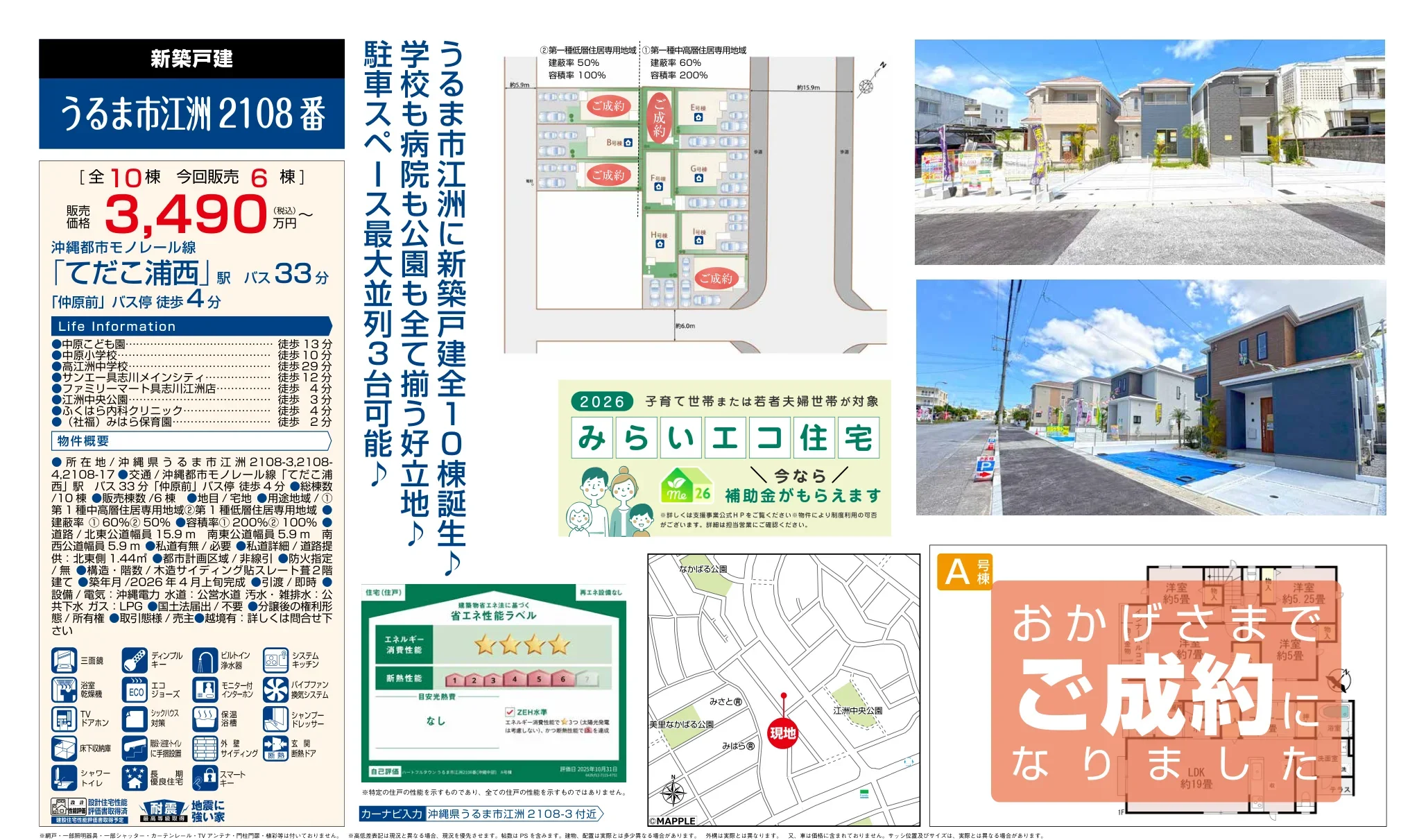Image resolution: width=1426 pixels, height=840 pixels.
Task: Click the シャワートイレ icon
Action: tap(64, 778)
